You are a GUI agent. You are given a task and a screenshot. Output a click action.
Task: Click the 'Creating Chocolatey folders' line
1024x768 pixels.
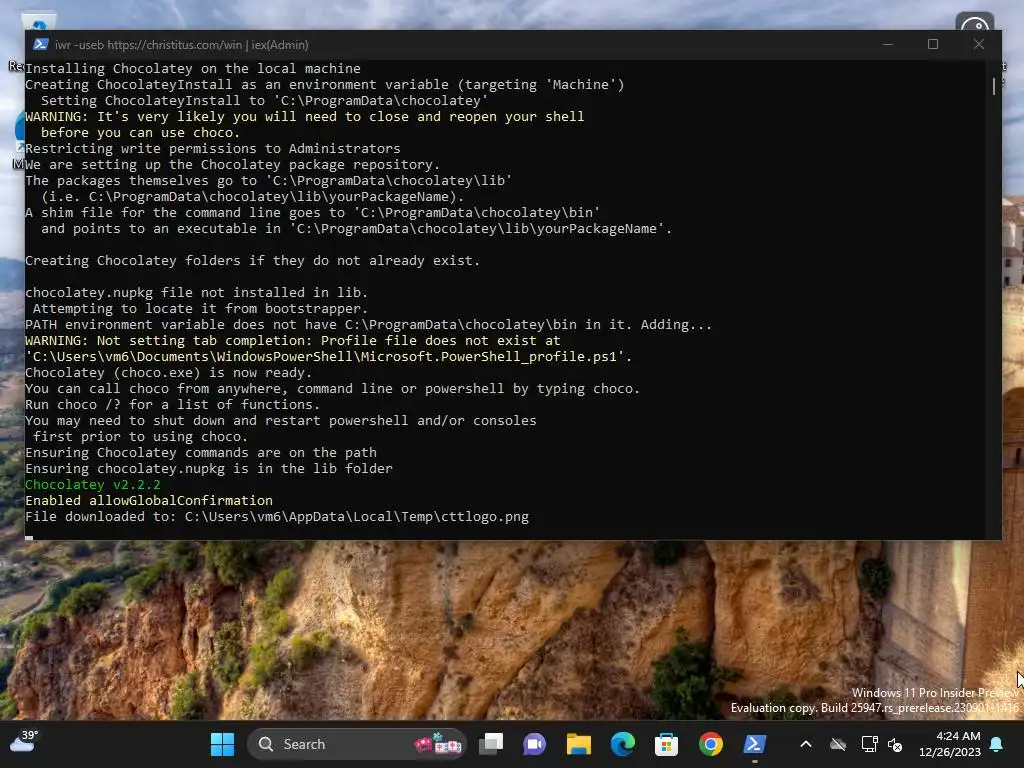(x=252, y=261)
